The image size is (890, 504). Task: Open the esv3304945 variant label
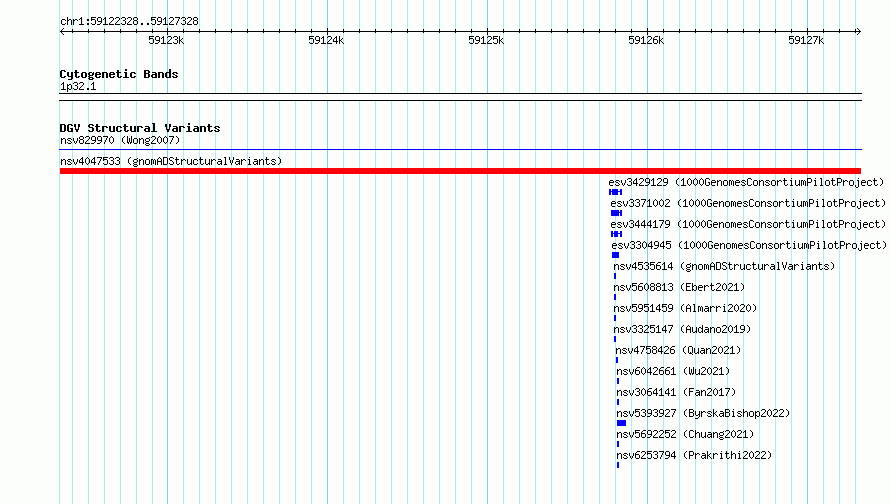click(x=749, y=245)
